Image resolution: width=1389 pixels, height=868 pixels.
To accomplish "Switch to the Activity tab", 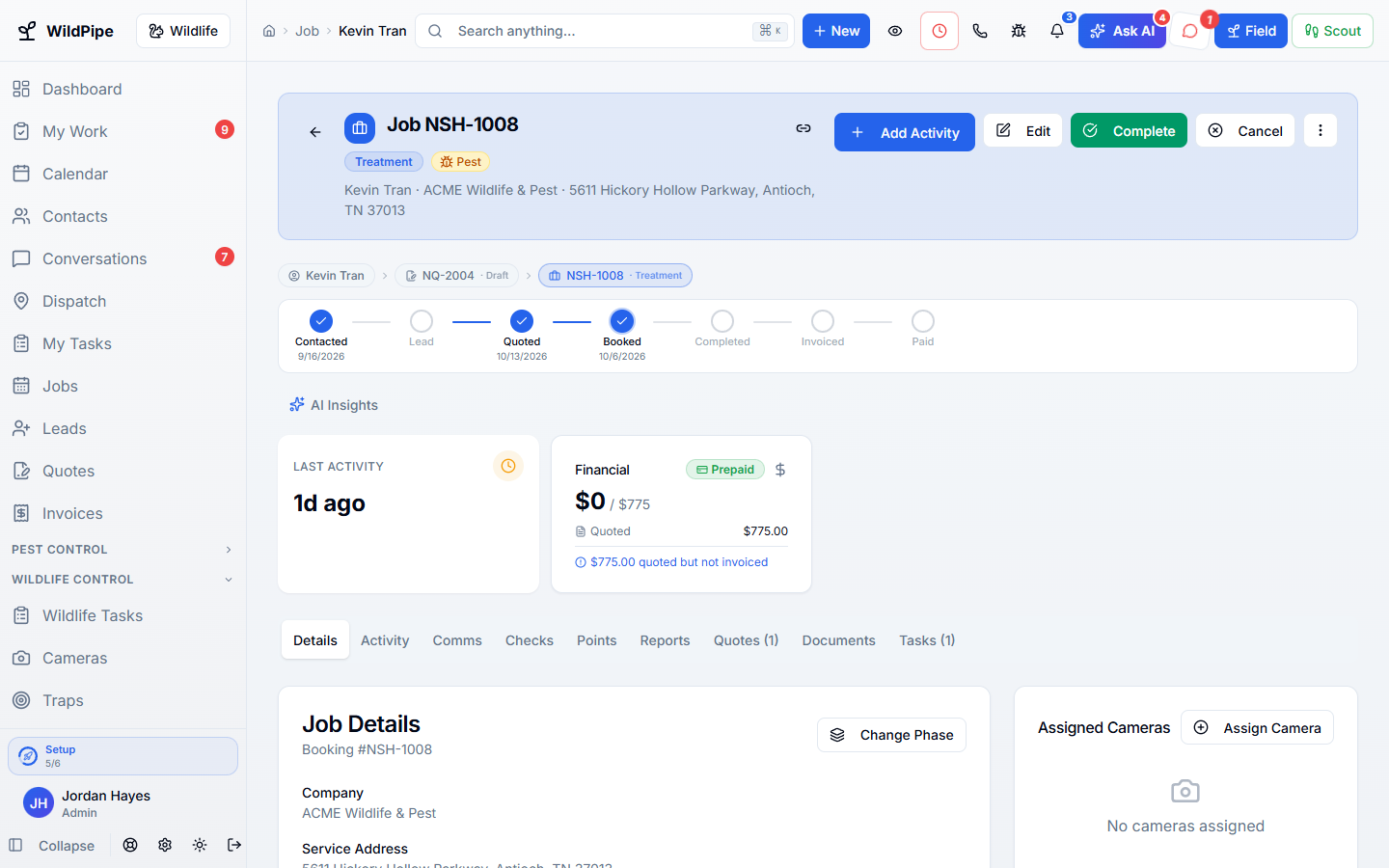I will (385, 640).
